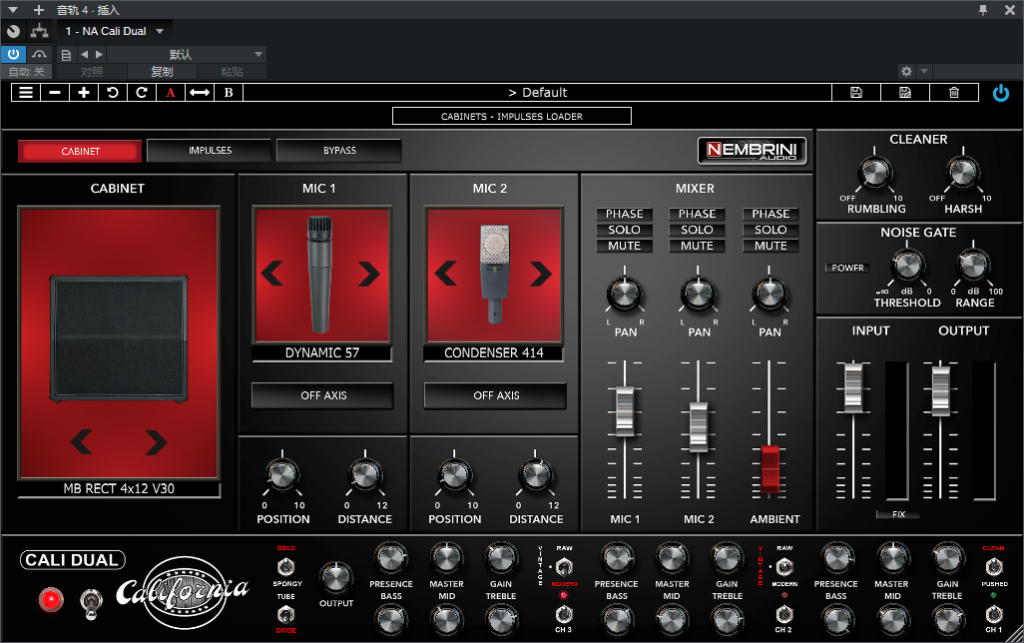Select the CH 3 channel switch
1024x643 pixels.
pos(564,614)
